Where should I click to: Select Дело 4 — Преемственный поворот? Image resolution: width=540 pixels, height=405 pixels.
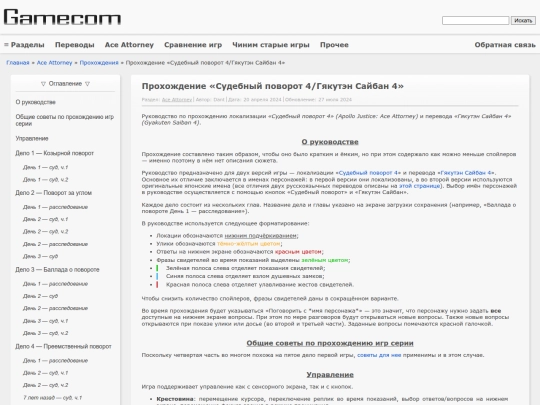point(63,346)
